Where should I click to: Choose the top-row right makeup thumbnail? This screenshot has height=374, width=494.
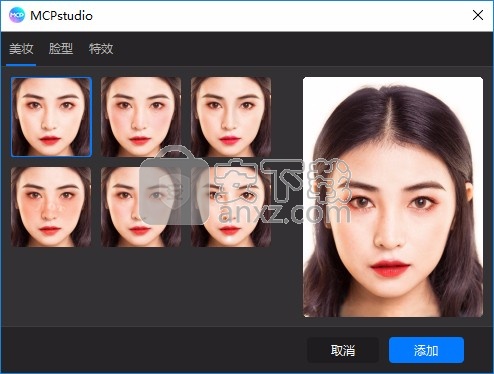[x=231, y=117]
